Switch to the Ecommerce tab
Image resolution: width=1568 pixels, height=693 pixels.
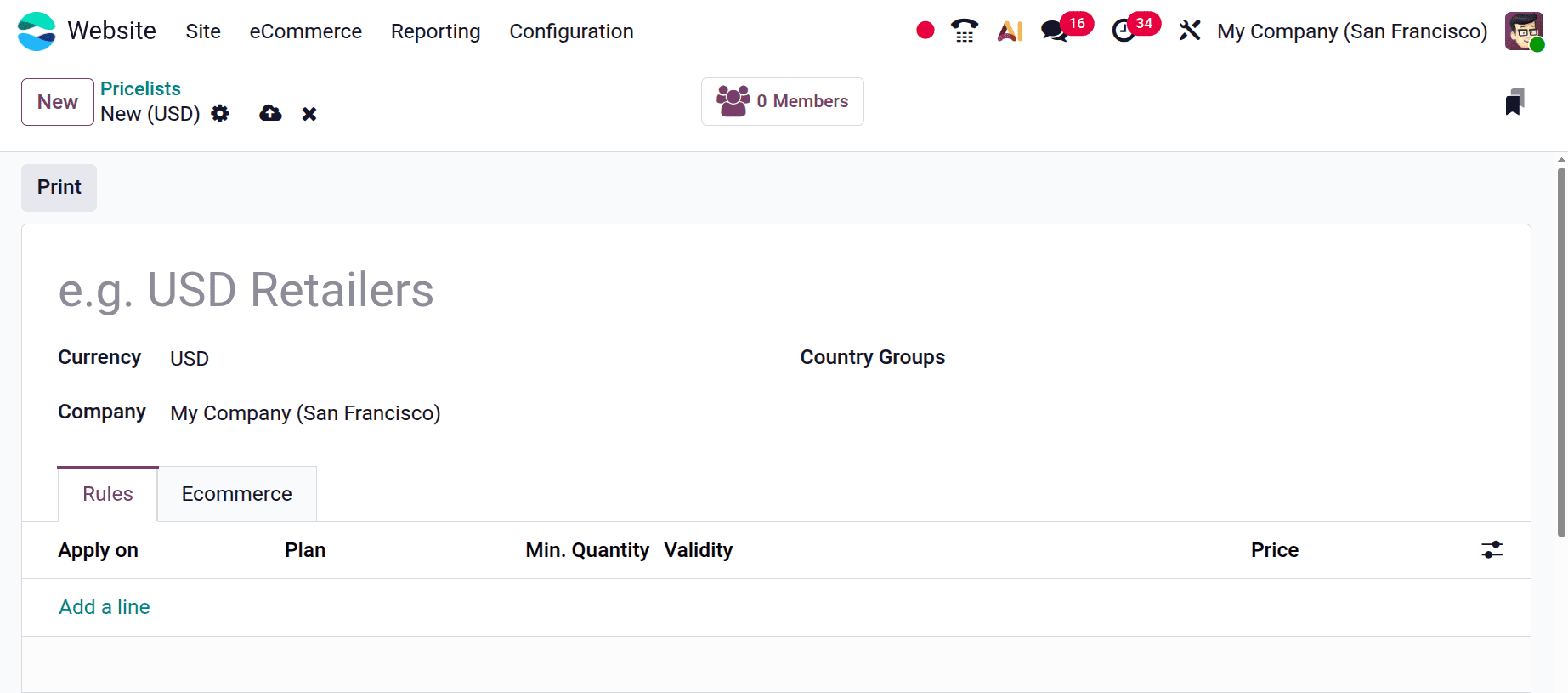click(237, 494)
